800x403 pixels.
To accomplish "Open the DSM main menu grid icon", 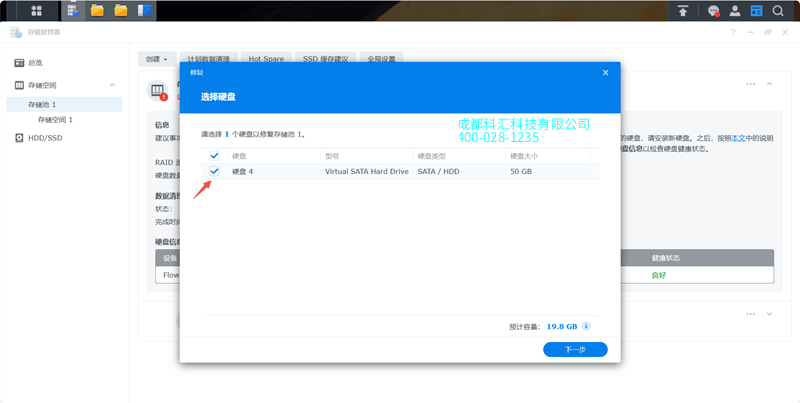I will pos(36,11).
